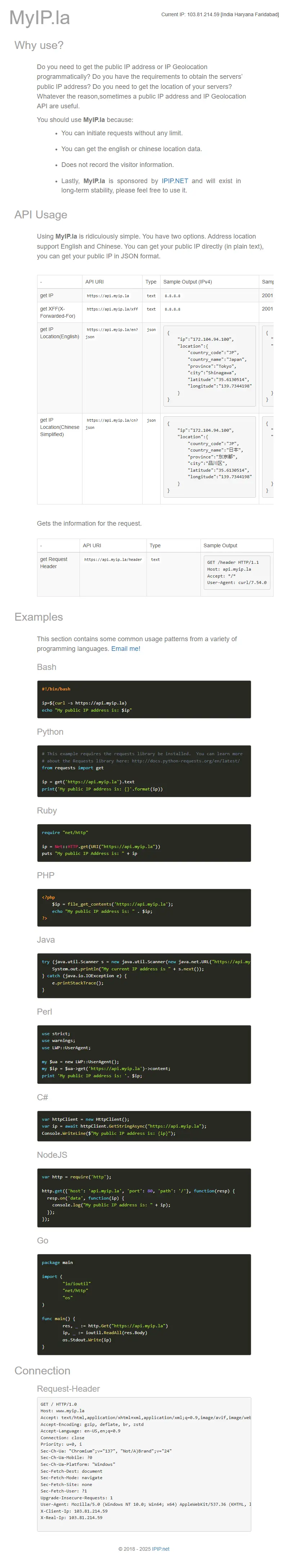Click the Perl example heading
The height and width of the screenshot is (1568, 288).
tap(44, 1012)
